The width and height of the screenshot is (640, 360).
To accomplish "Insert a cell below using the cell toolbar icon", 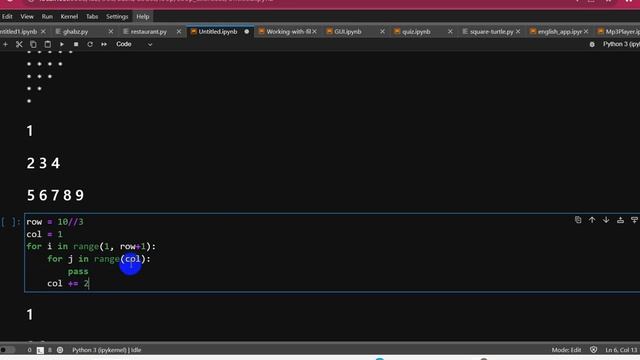I will pyautogui.click(x=634, y=220).
